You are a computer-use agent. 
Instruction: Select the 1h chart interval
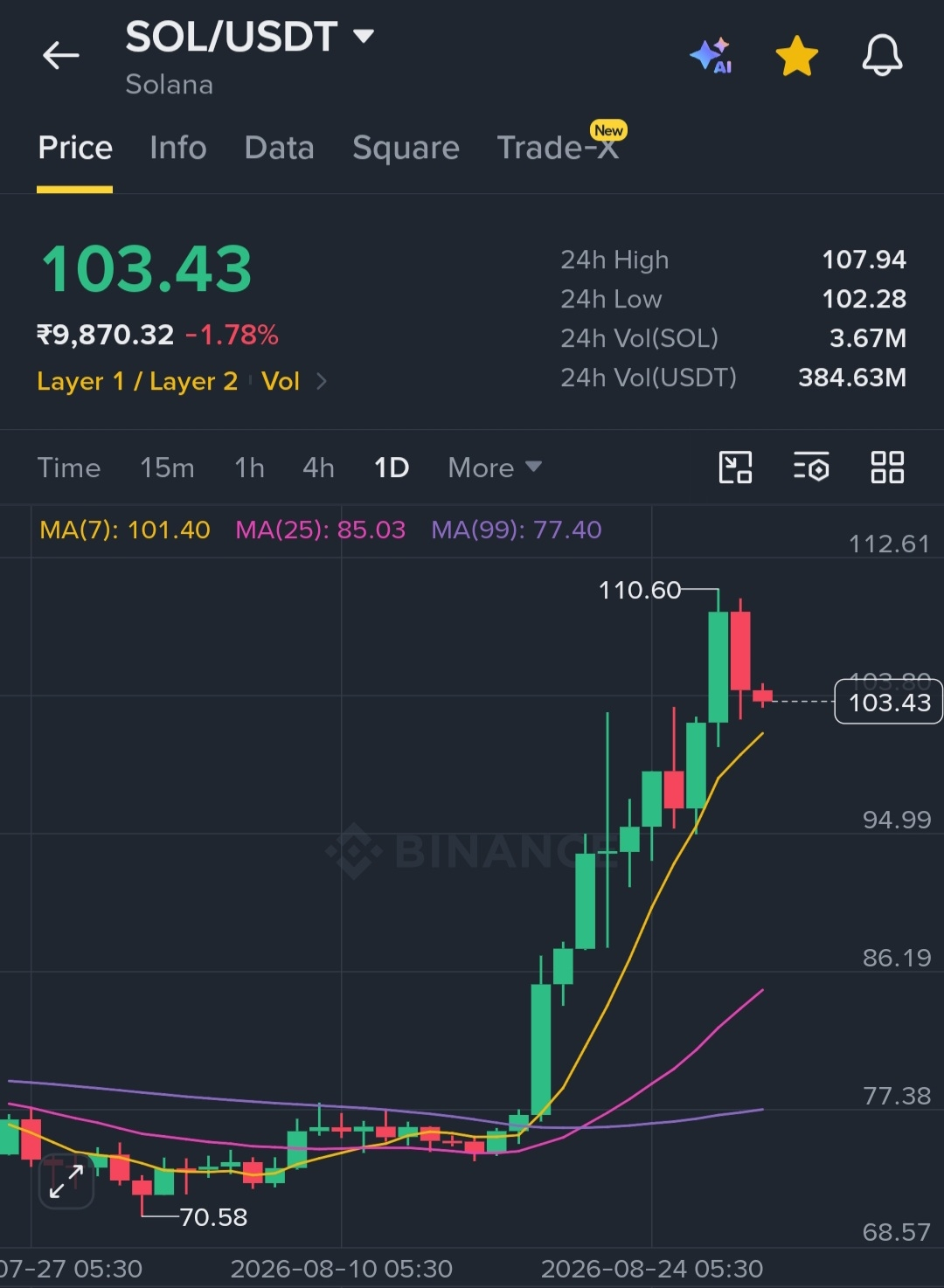[249, 467]
